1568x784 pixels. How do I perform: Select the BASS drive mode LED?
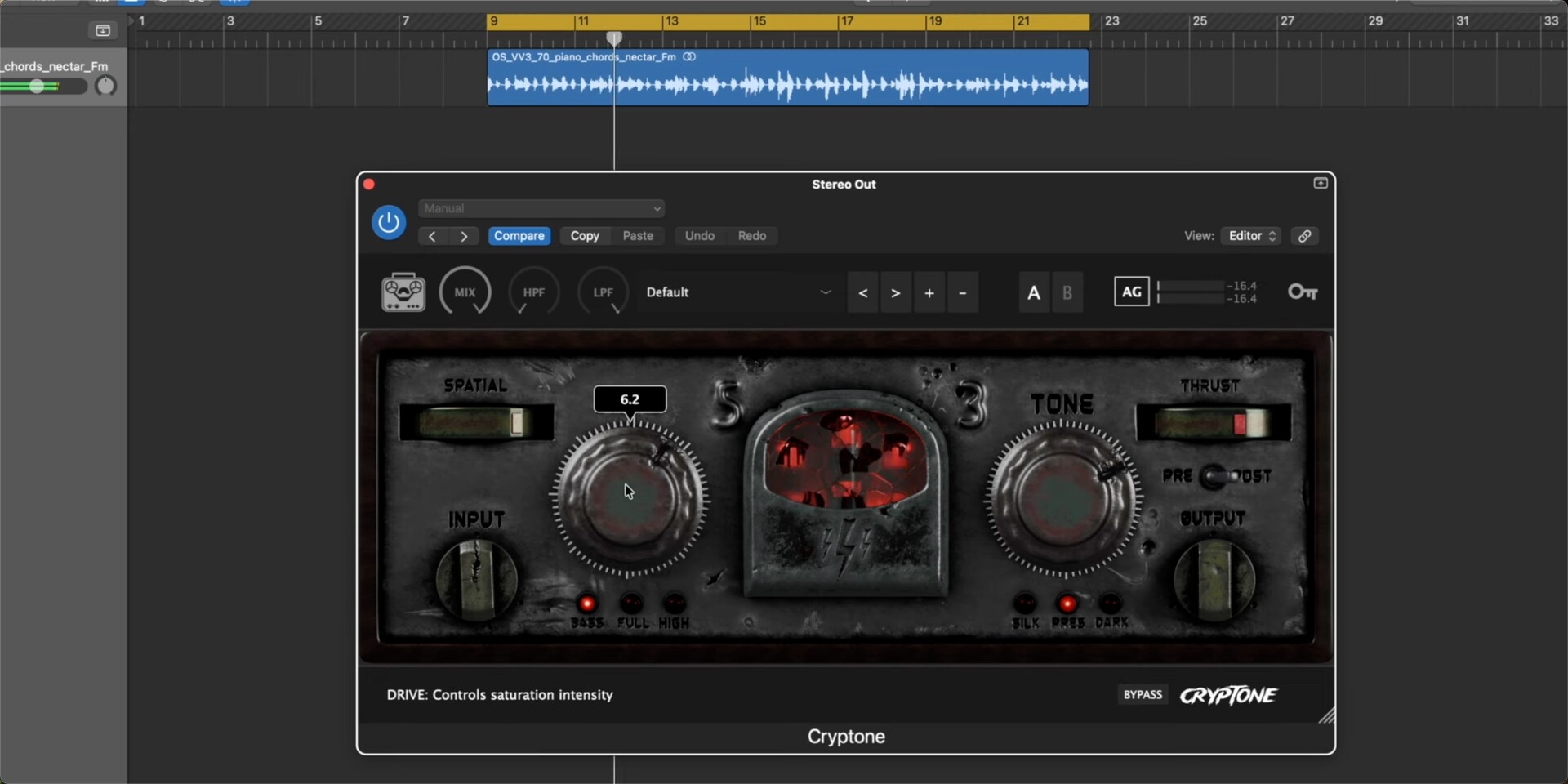tap(587, 604)
